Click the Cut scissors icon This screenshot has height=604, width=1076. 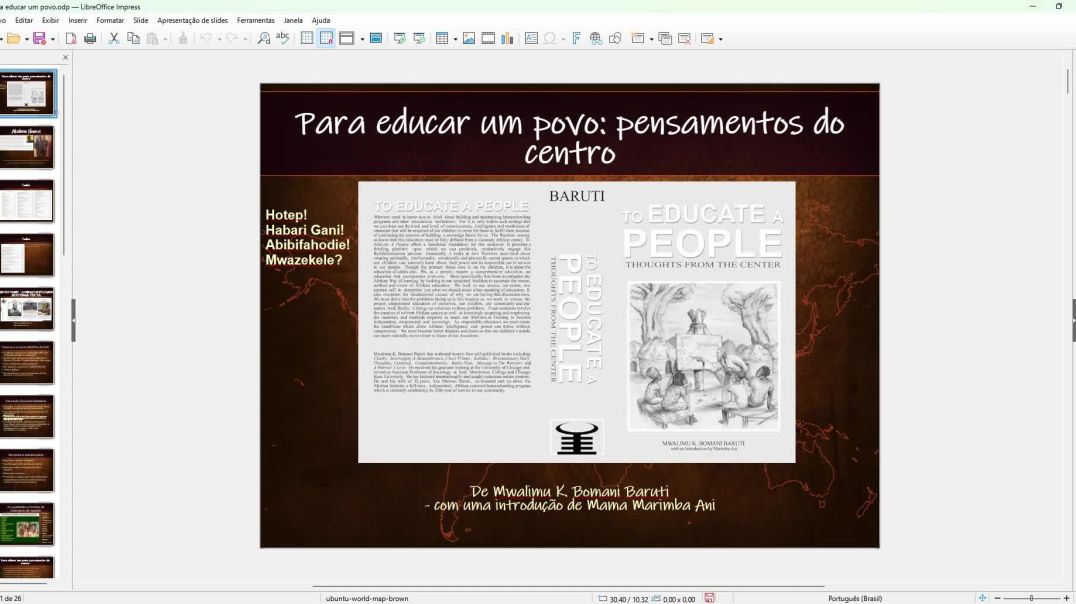(114, 38)
